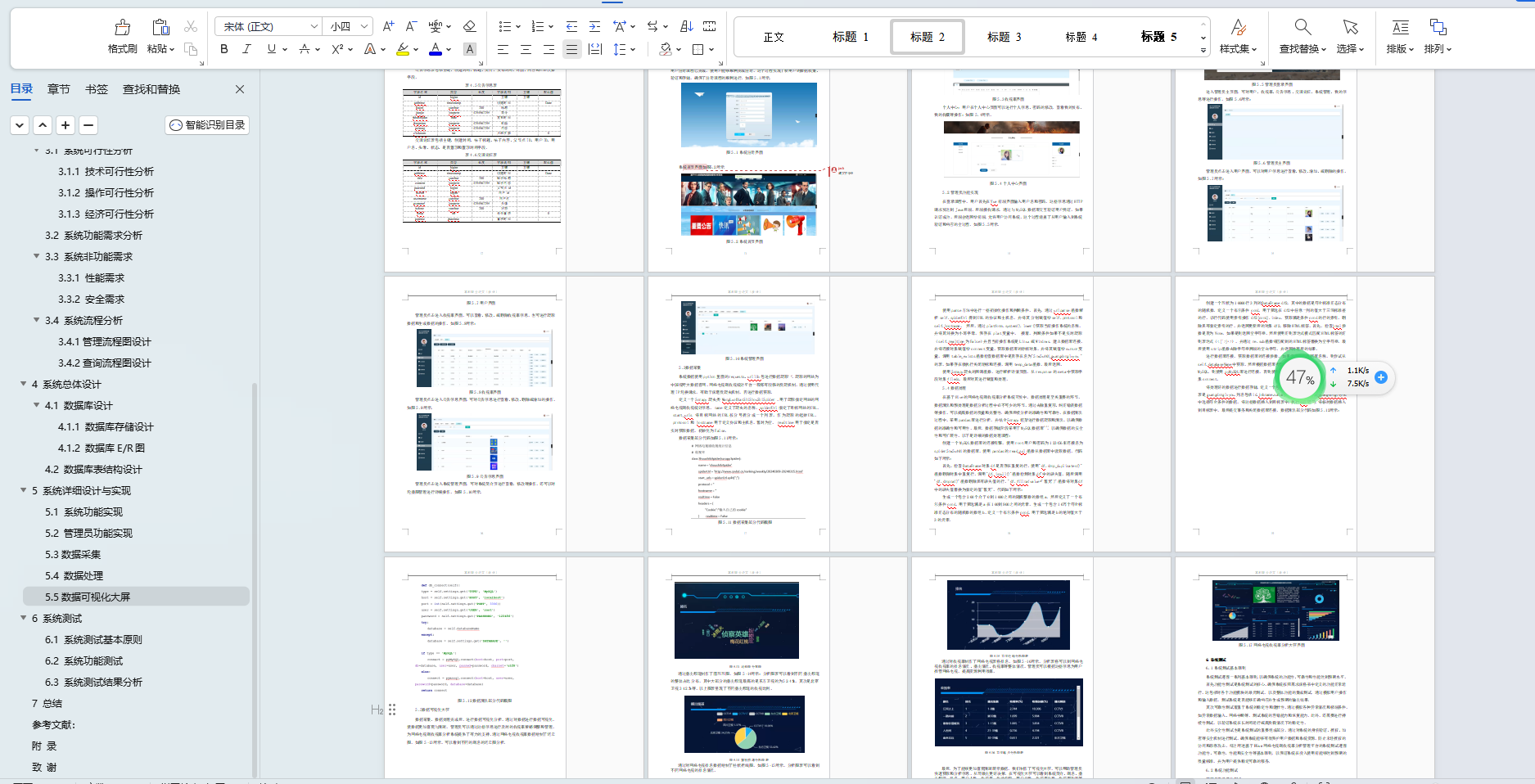Apply the 标题 3 style

point(1004,37)
